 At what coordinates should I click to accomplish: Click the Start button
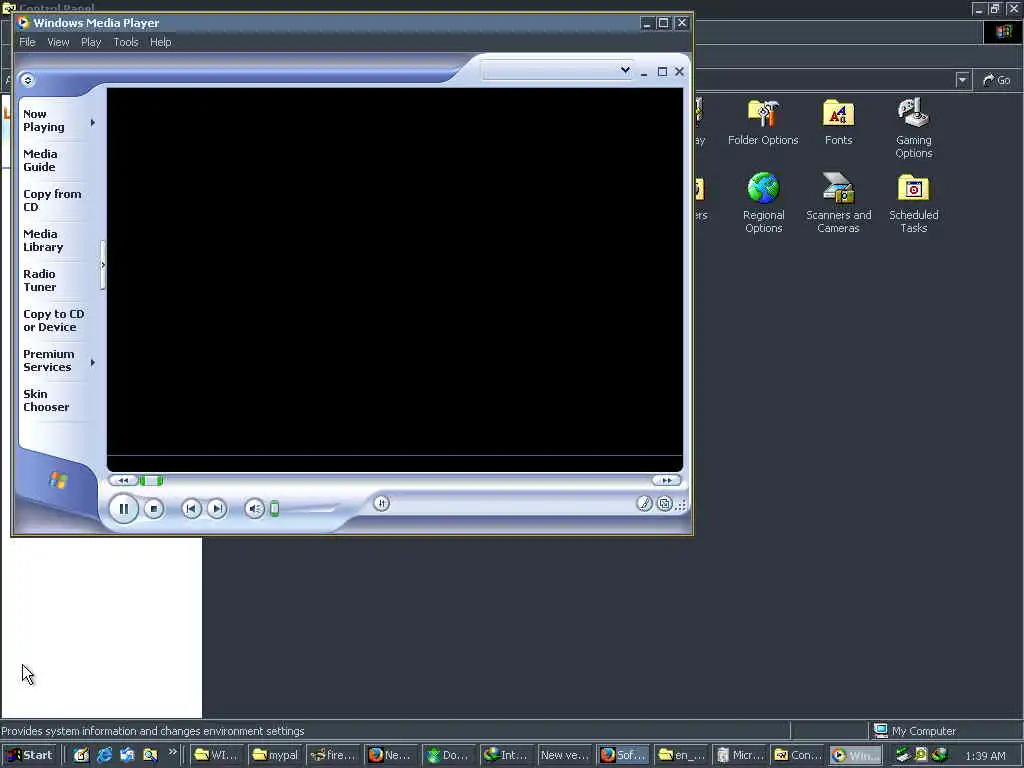pyautogui.click(x=31, y=755)
